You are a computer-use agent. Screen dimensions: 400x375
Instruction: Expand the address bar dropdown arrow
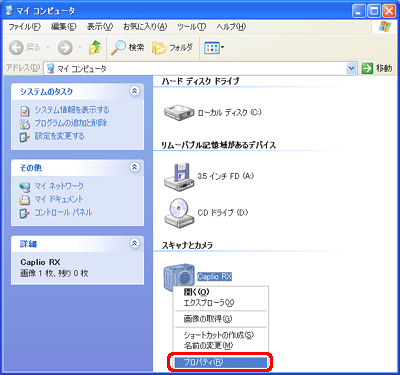click(x=351, y=68)
